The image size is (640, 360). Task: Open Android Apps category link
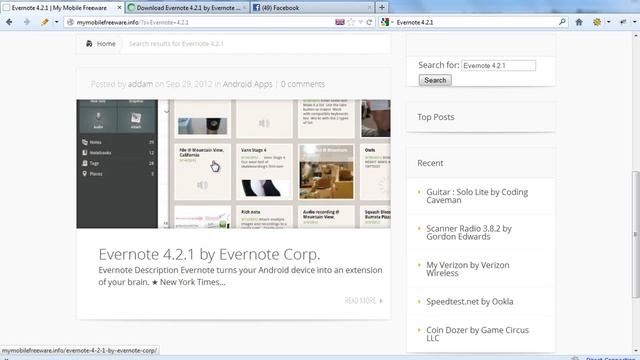pyautogui.click(x=247, y=84)
